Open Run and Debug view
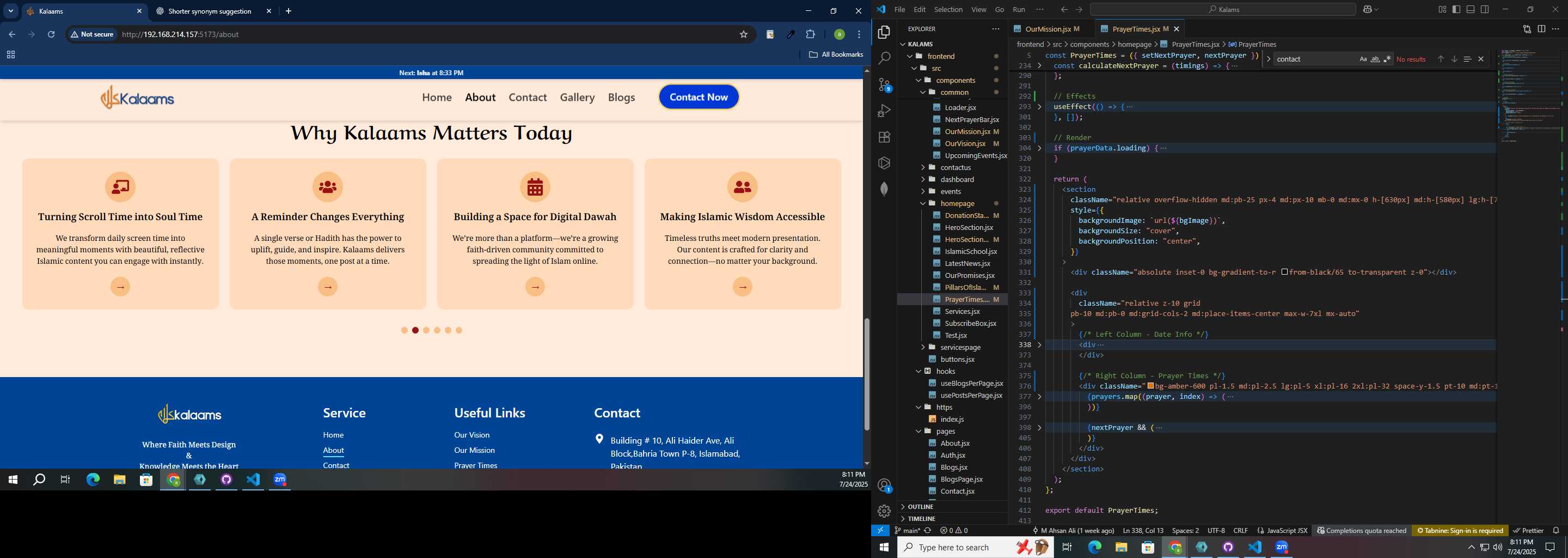Screen dimensions: 1568x558 (884, 111)
